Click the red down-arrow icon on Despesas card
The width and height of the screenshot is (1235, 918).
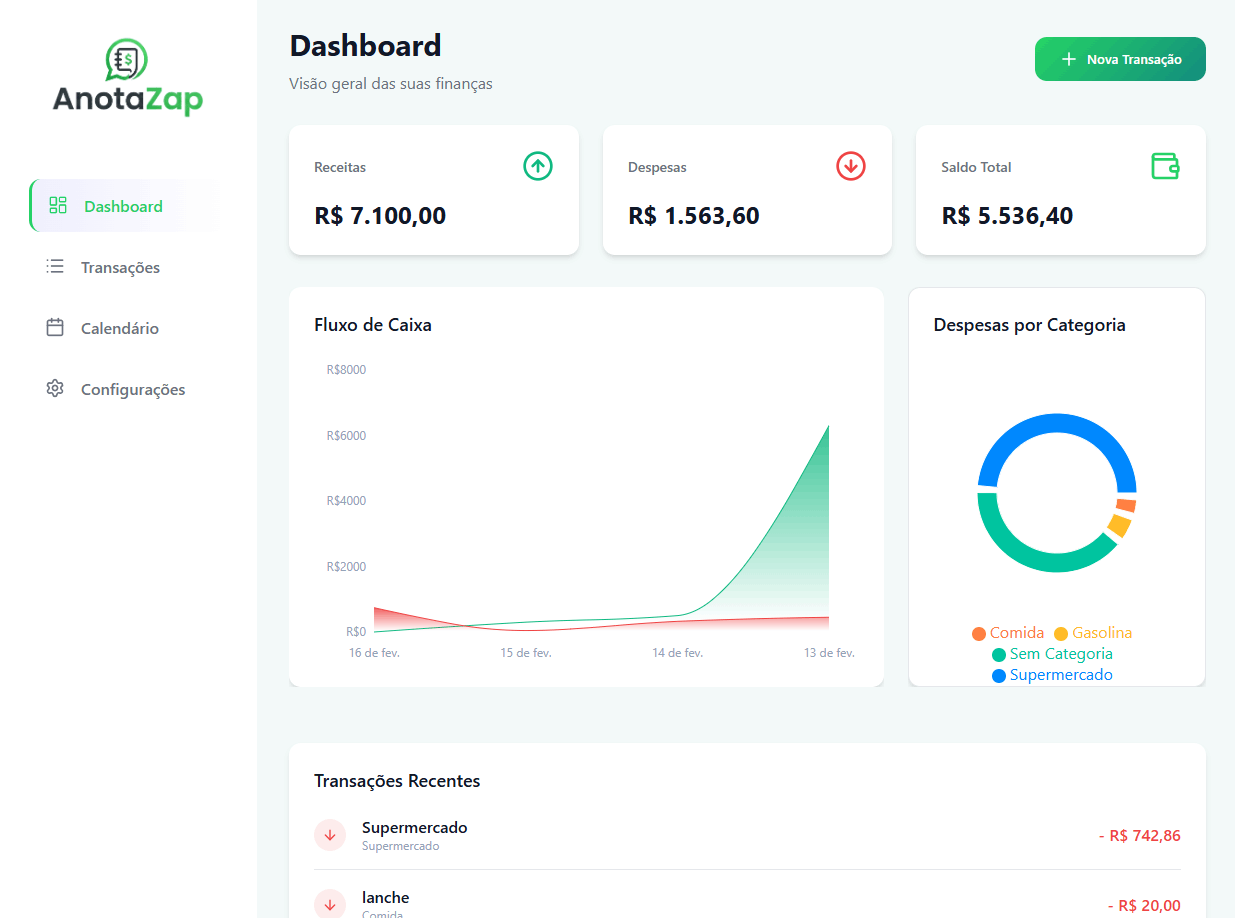pyautogui.click(x=850, y=166)
